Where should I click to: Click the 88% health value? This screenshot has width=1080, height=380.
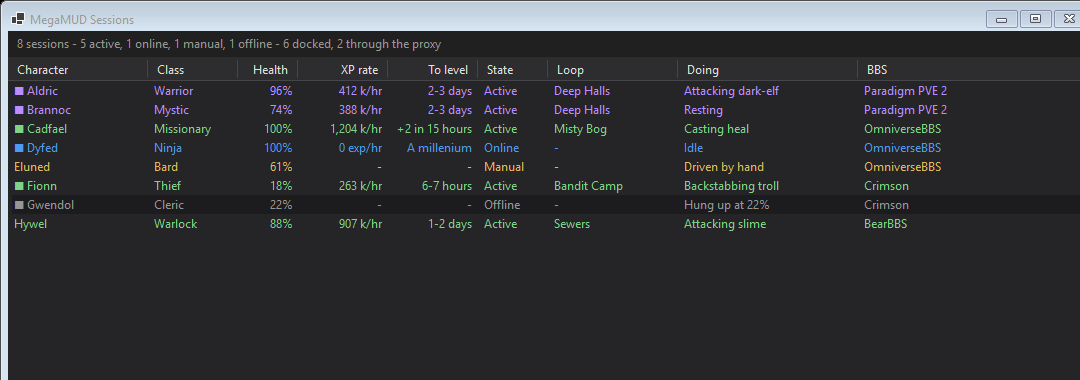pos(281,224)
